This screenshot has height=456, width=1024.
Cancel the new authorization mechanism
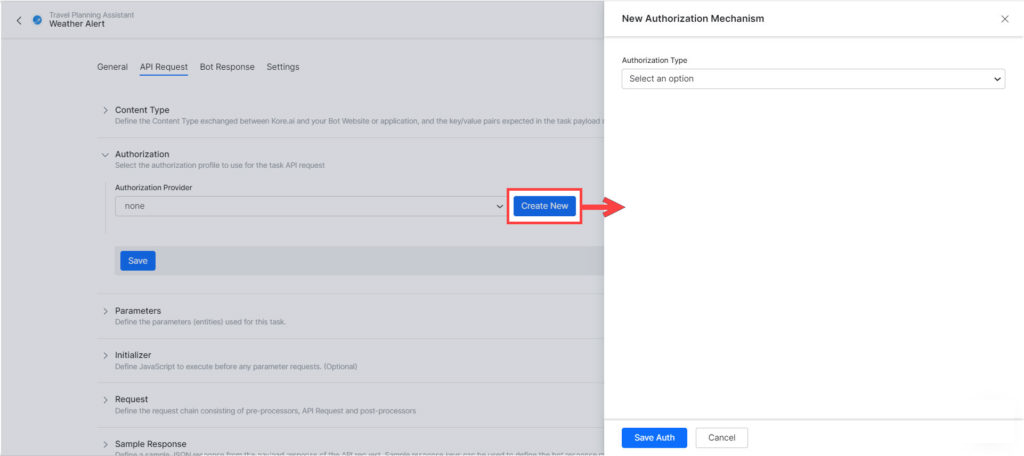pyautogui.click(x=721, y=438)
